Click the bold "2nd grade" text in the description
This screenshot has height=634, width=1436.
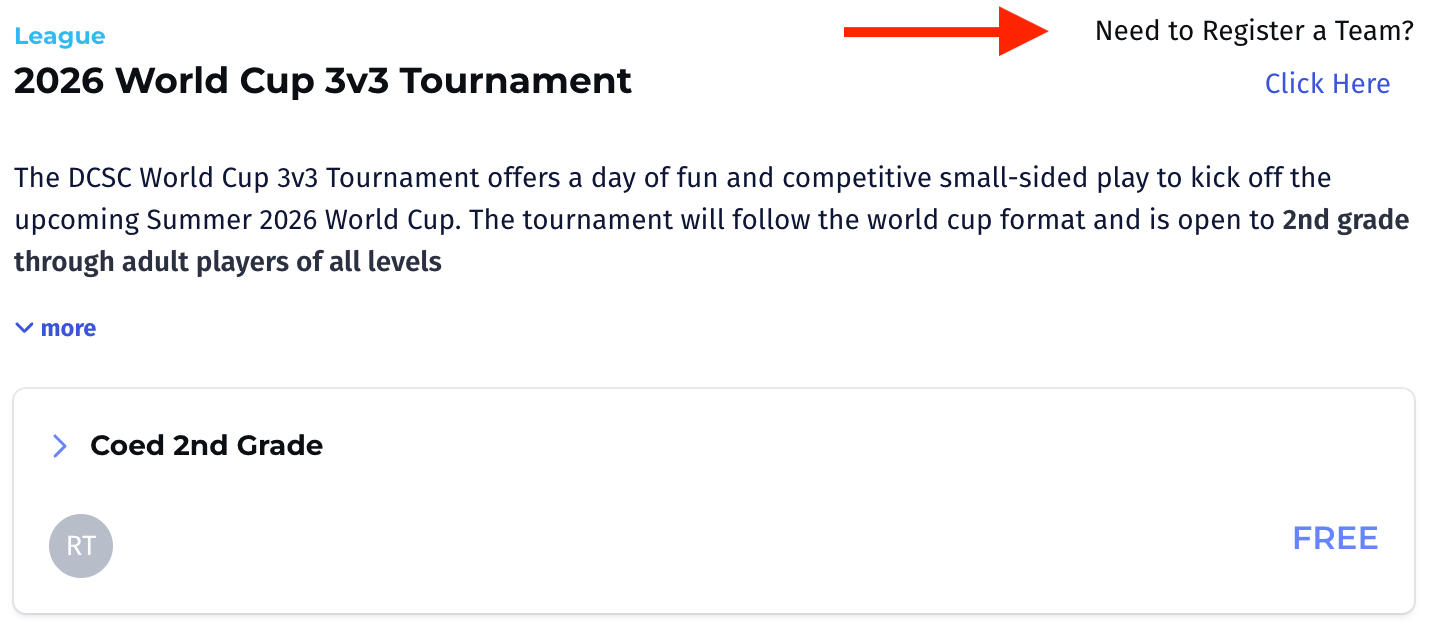(x=1346, y=220)
